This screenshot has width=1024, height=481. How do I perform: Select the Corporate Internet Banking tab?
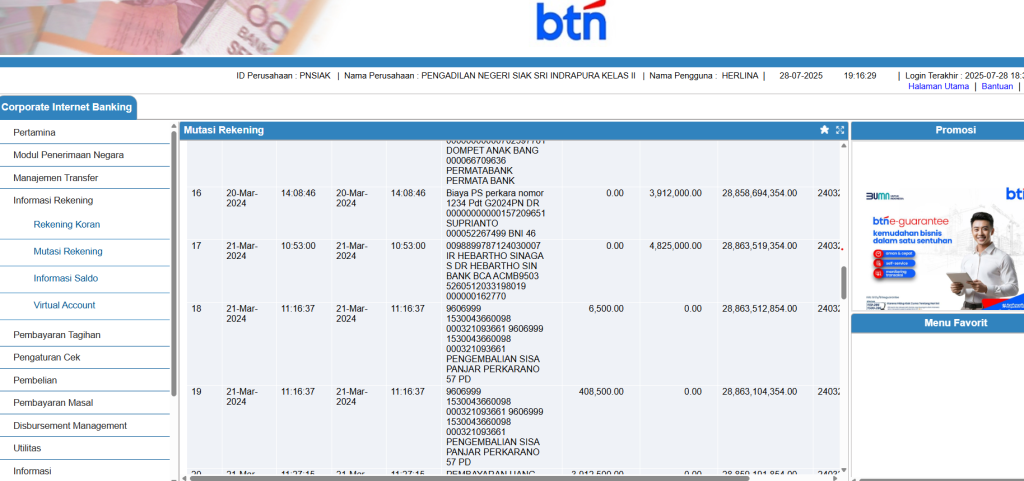click(x=66, y=107)
